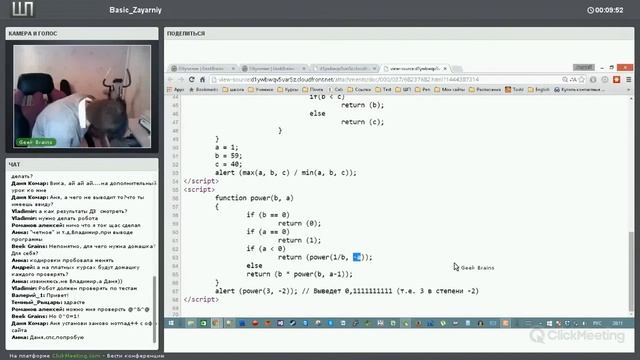Open the Ссылки bookmarks folder

pos(359,89)
